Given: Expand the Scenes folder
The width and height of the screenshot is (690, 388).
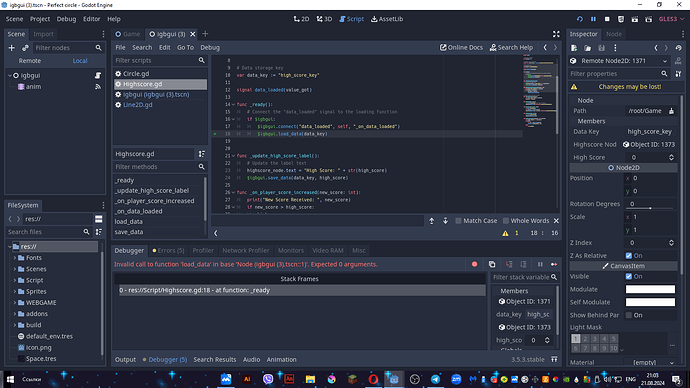Looking at the screenshot, I should 15,269.
